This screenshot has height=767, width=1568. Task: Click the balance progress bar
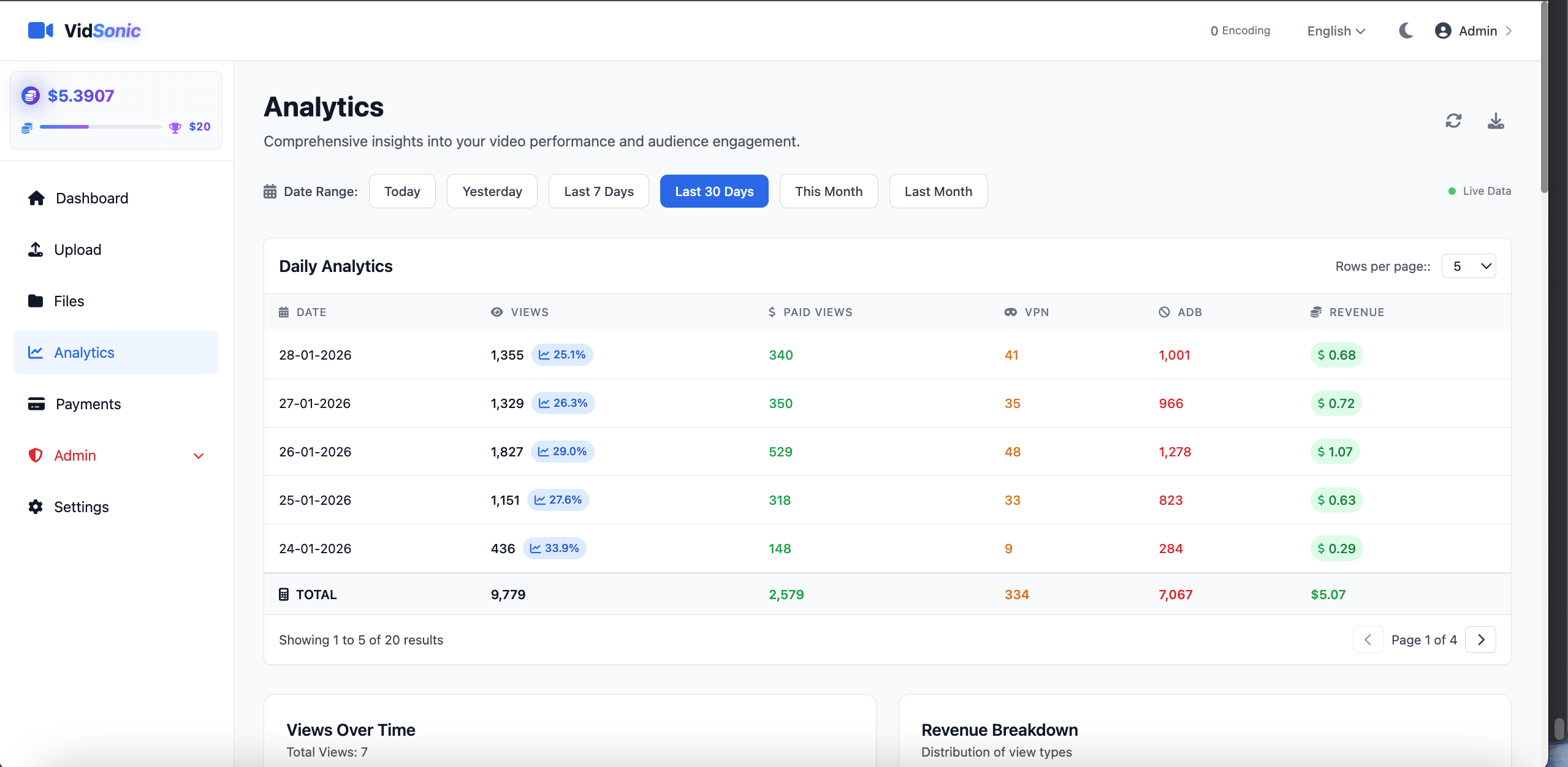click(101, 127)
